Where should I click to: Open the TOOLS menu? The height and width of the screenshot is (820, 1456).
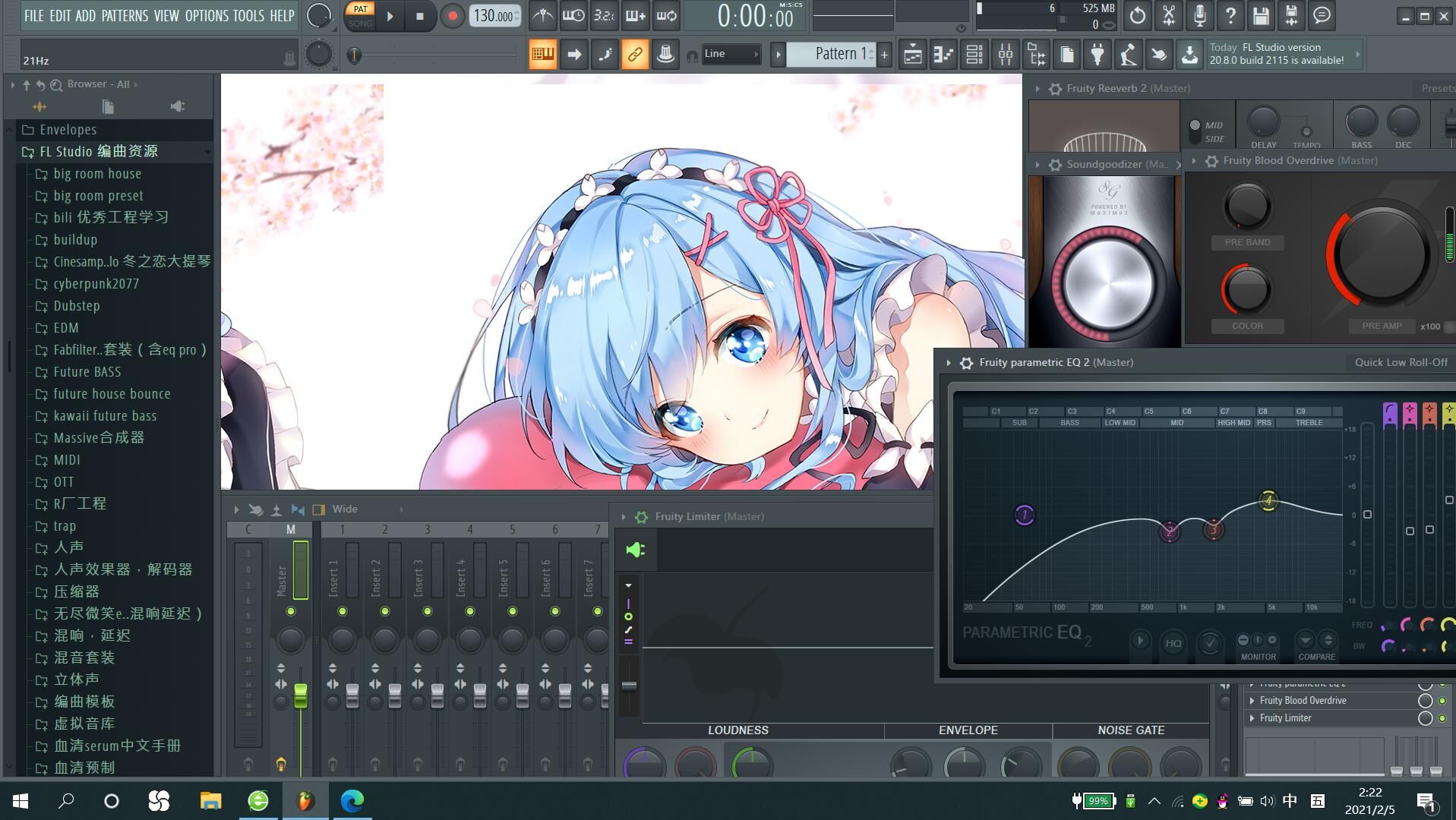(248, 16)
